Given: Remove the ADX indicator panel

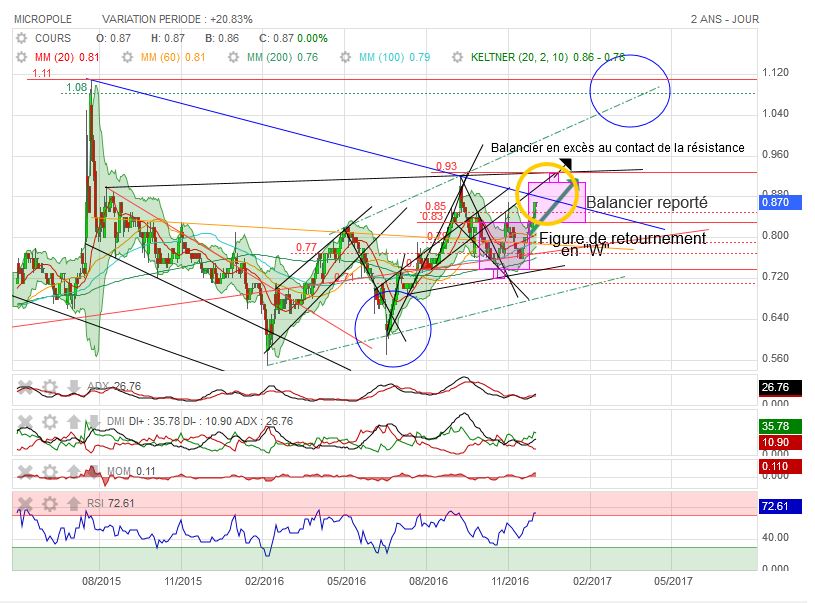Looking at the screenshot, I should pos(25,387).
